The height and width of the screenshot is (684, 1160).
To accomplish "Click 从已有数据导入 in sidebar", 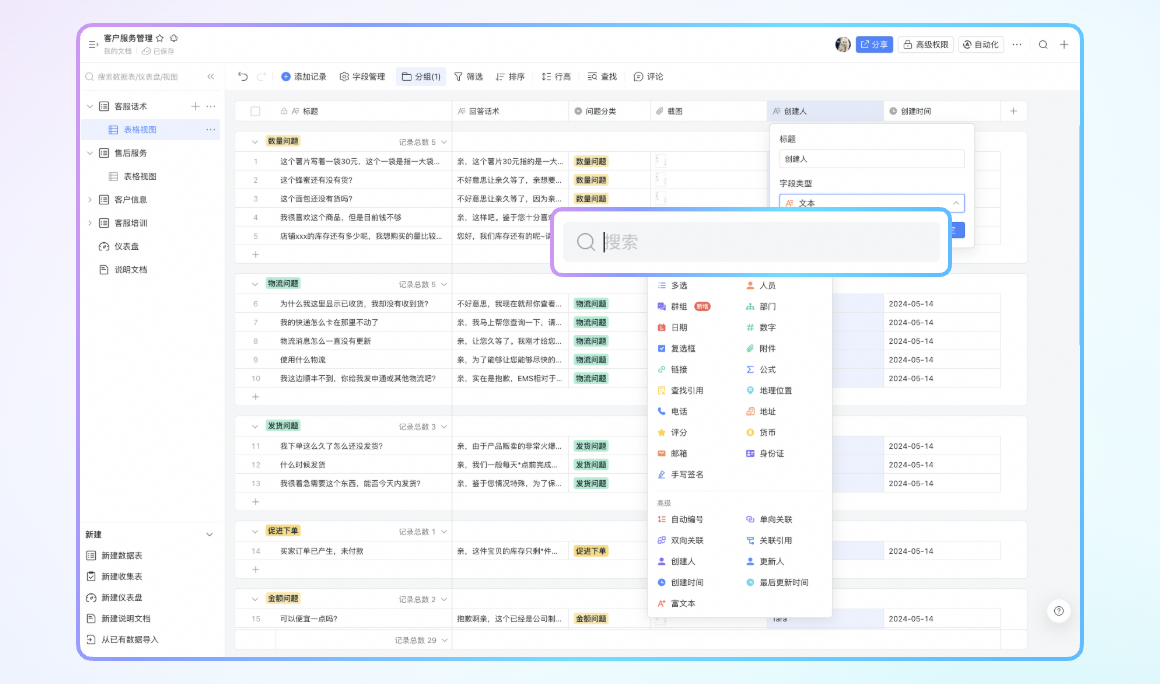I will click(x=123, y=640).
